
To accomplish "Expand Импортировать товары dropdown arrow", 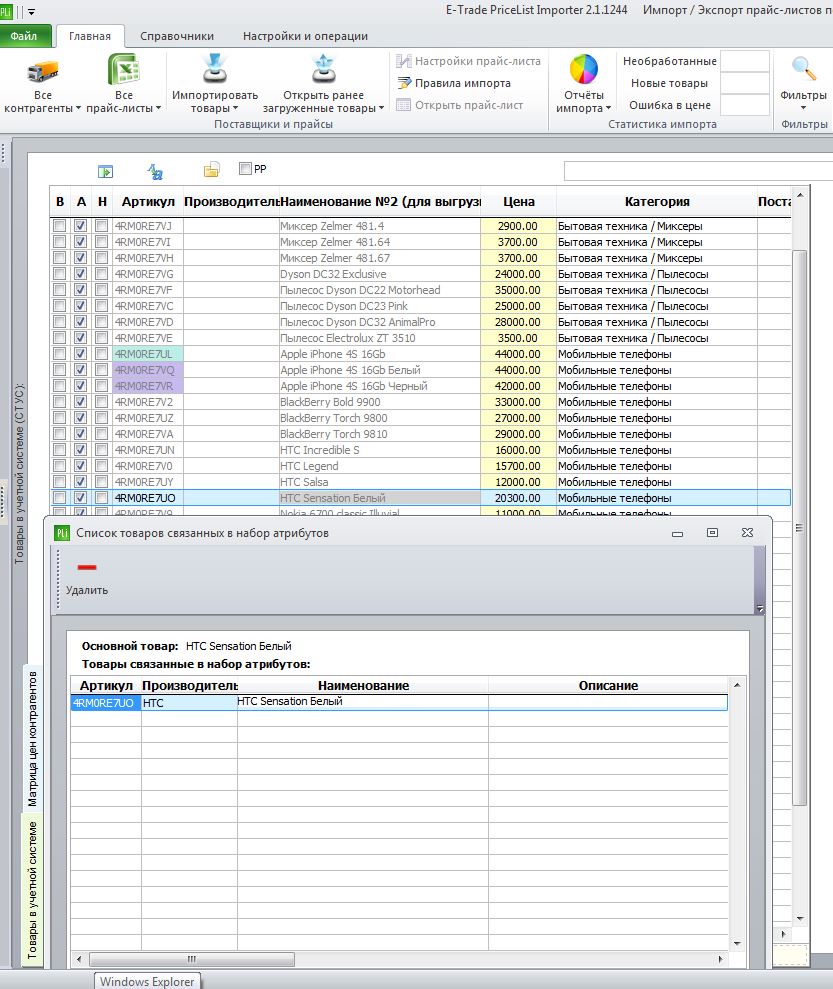I will pos(235,108).
